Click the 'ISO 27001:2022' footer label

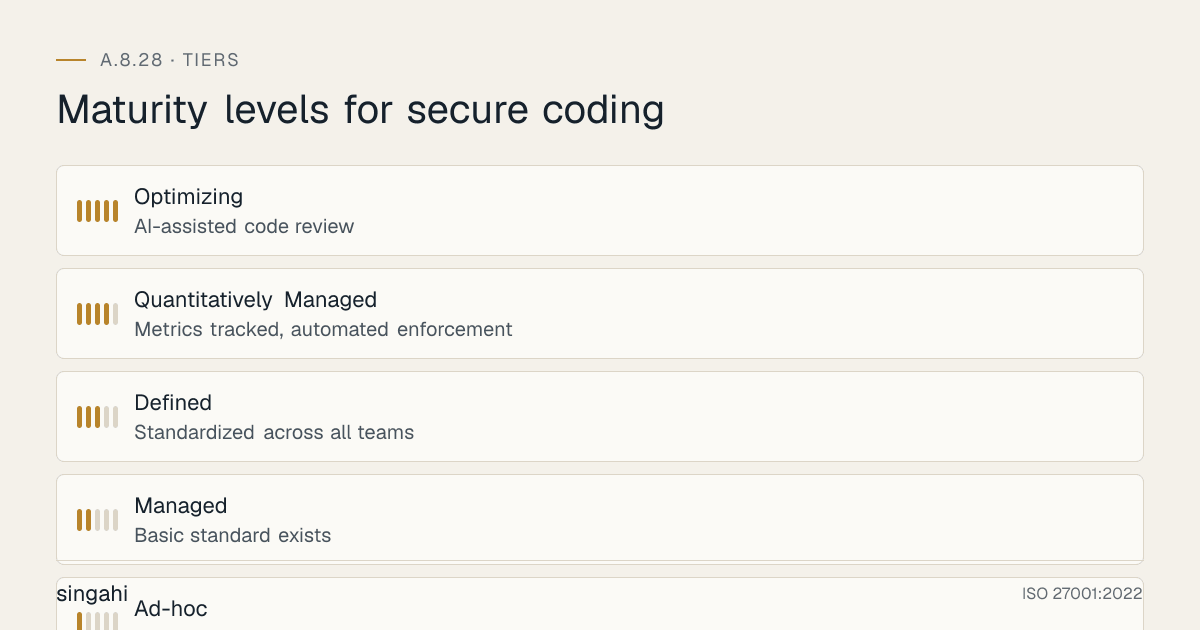pyautogui.click(x=1082, y=594)
